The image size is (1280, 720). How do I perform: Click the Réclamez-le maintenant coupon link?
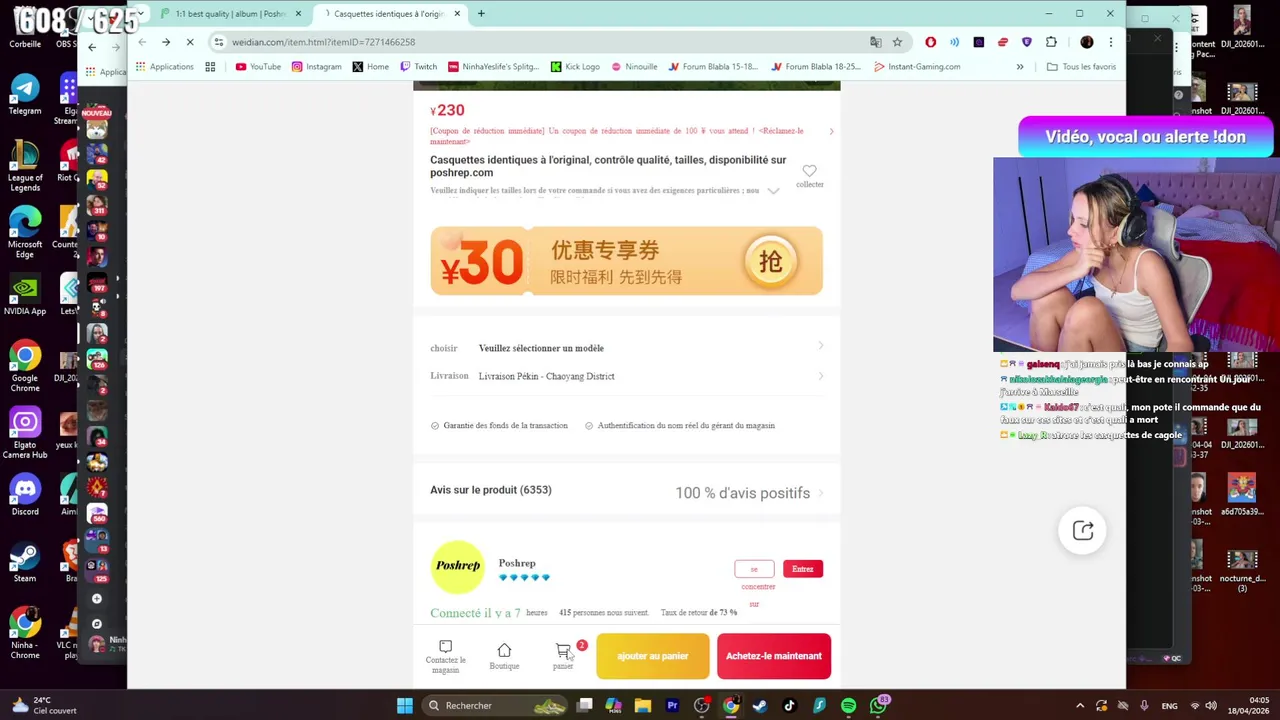click(x=617, y=136)
